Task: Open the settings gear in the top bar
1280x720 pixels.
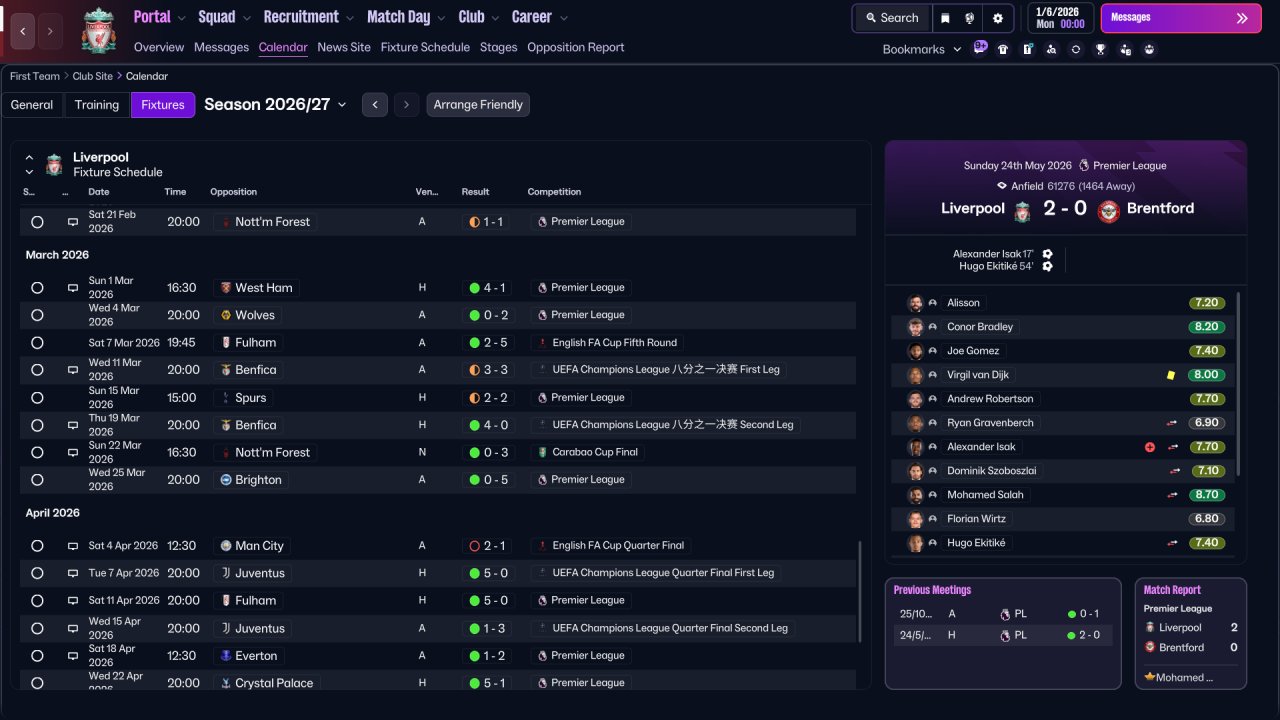Action: pyautogui.click(x=997, y=18)
